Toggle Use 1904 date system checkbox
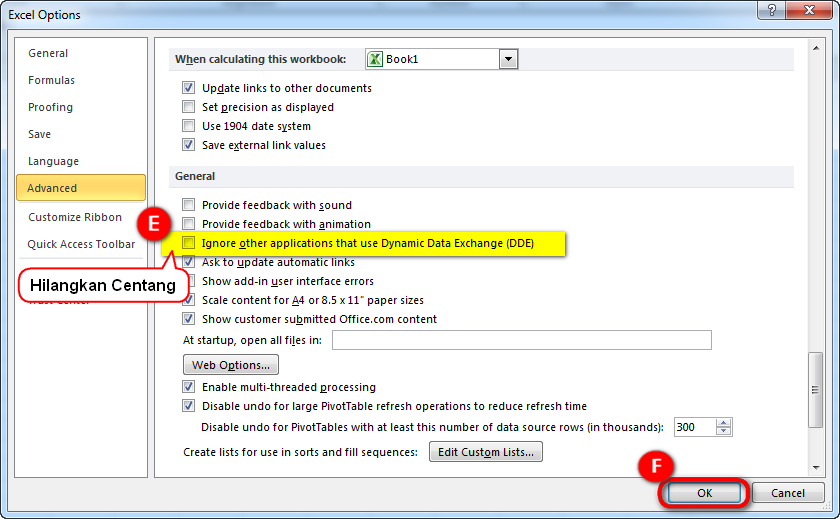The height and width of the screenshot is (519, 840). 188,126
